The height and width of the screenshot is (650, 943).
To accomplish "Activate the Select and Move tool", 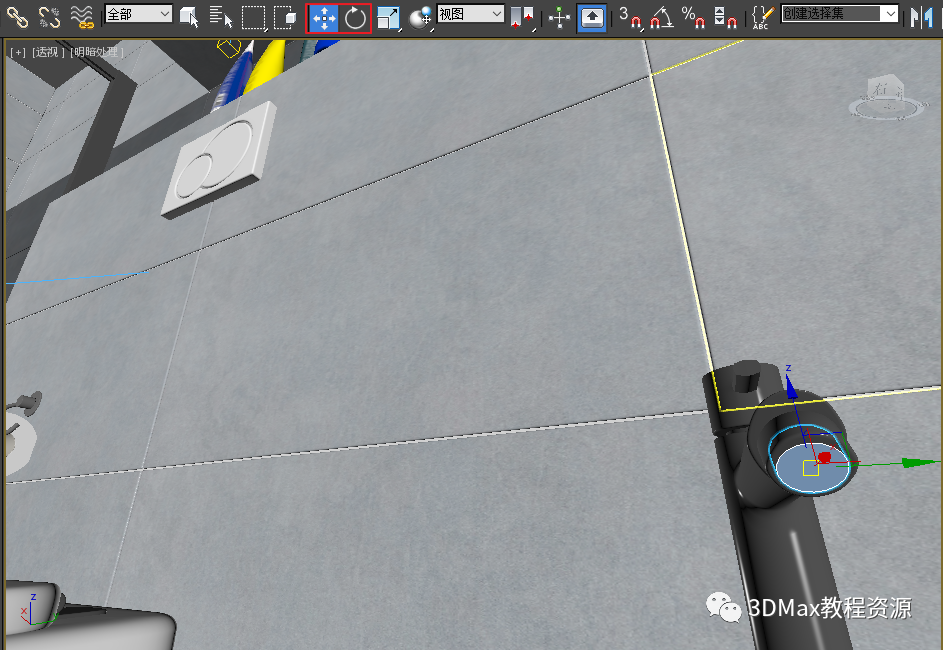I will [x=324, y=18].
